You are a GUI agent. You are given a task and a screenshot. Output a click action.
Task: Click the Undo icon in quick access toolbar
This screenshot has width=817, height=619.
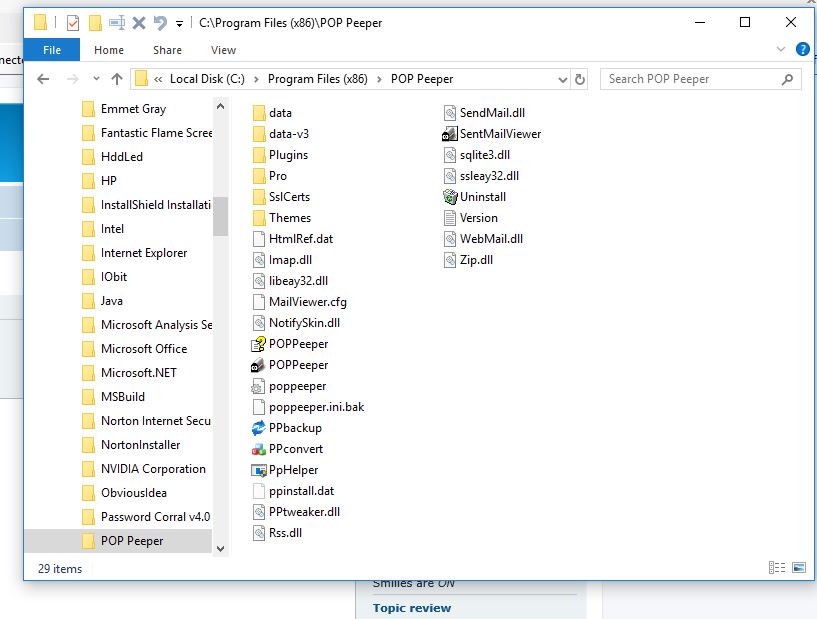pos(160,23)
